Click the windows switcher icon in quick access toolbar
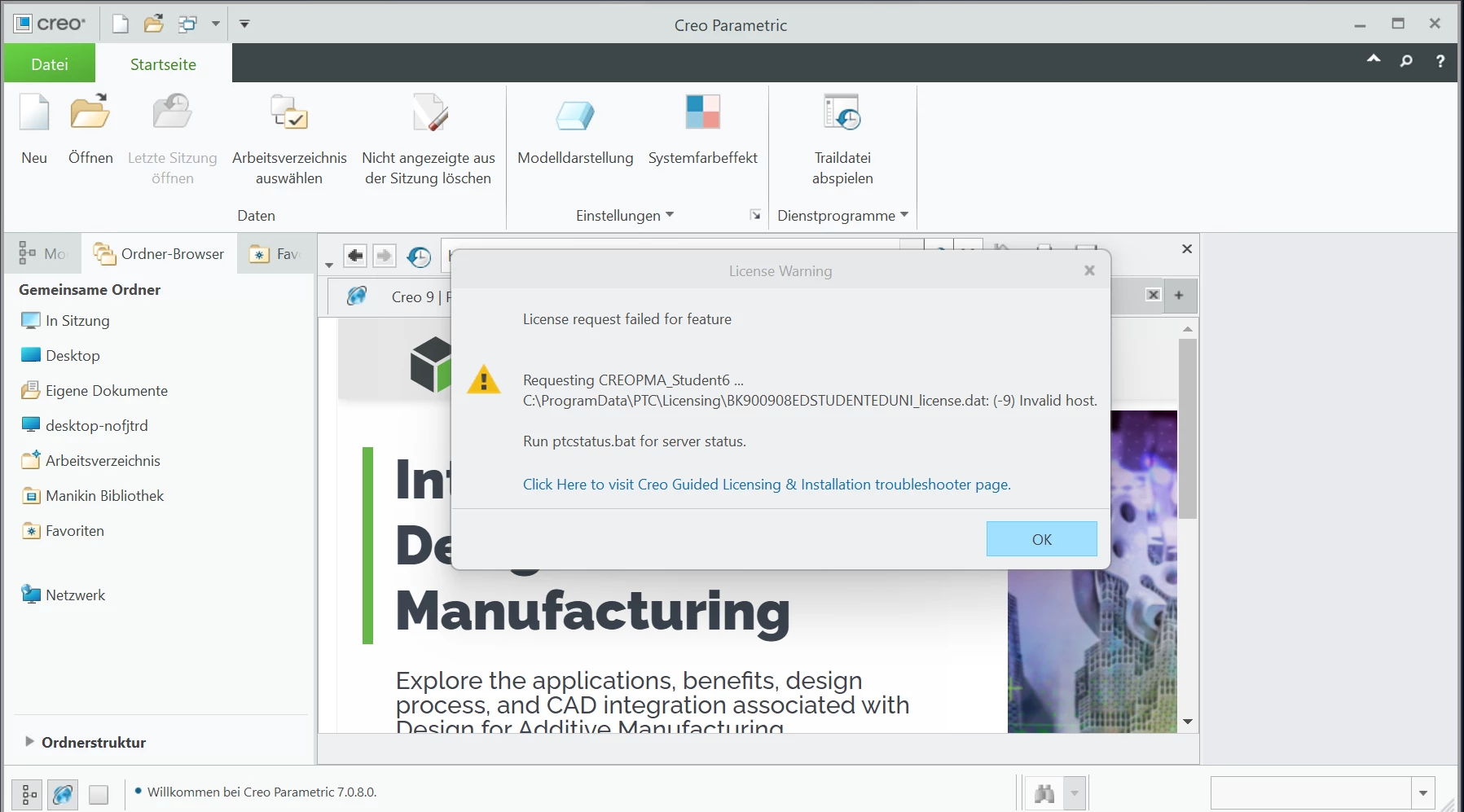The width and height of the screenshot is (1464, 812). [x=188, y=24]
